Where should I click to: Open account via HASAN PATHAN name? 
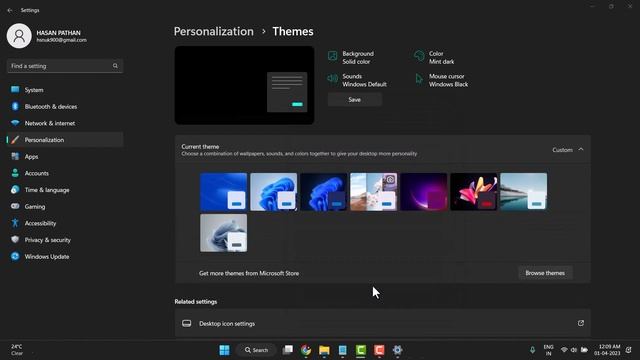pyautogui.click(x=58, y=33)
